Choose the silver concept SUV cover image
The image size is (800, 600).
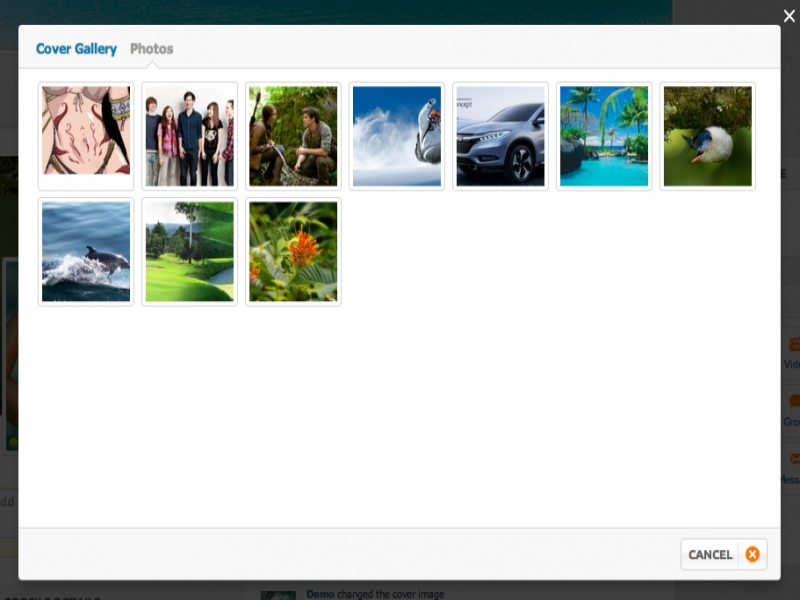pyautogui.click(x=501, y=136)
